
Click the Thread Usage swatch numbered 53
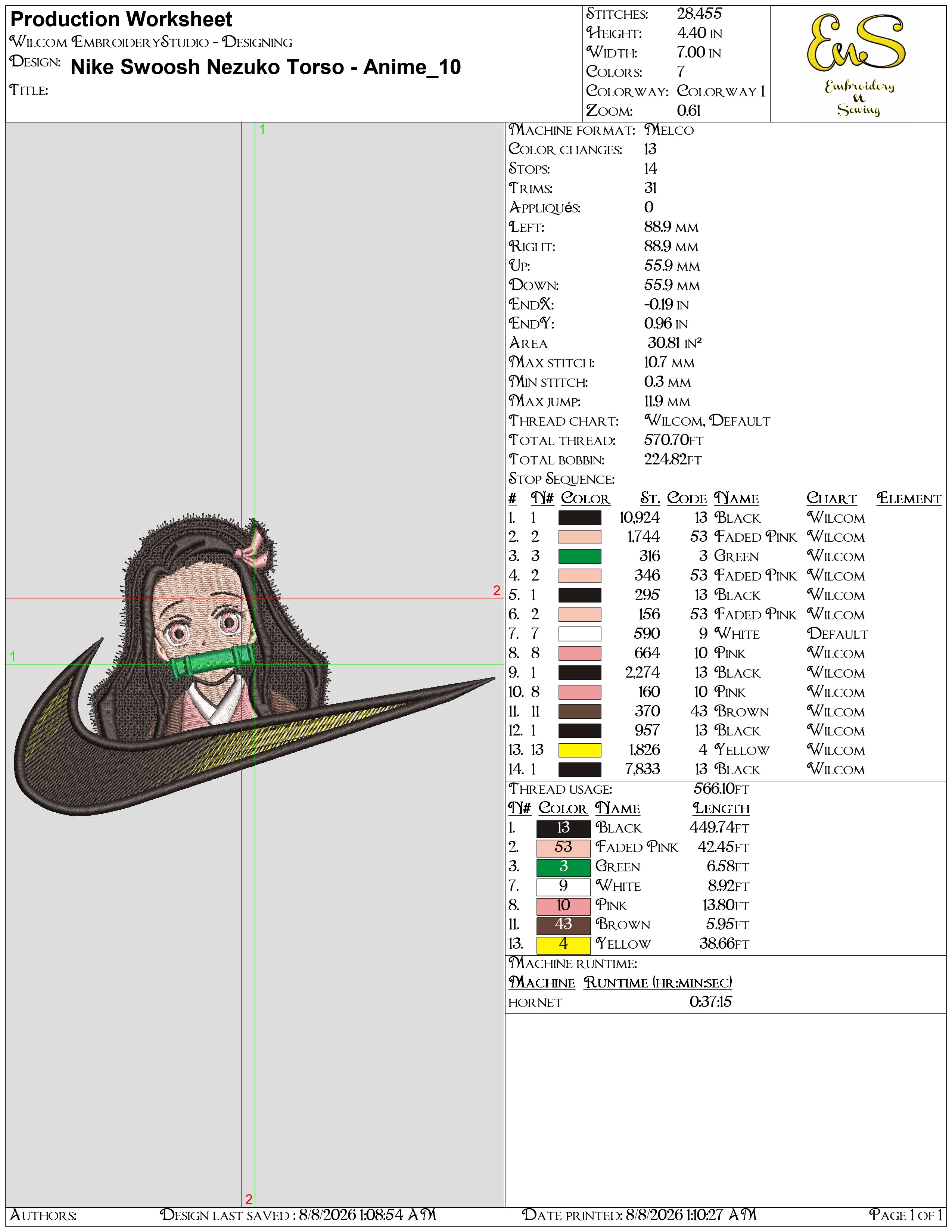click(x=563, y=847)
